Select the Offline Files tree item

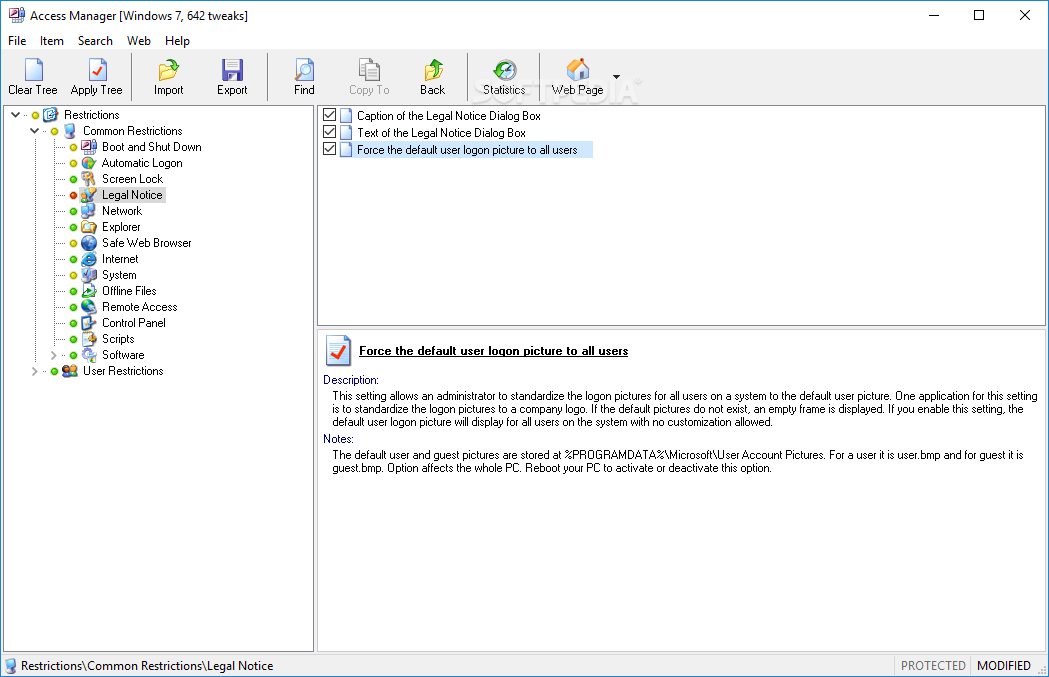click(129, 291)
